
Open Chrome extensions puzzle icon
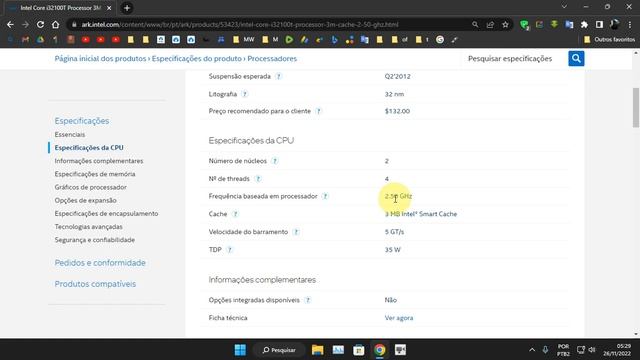[584, 24]
